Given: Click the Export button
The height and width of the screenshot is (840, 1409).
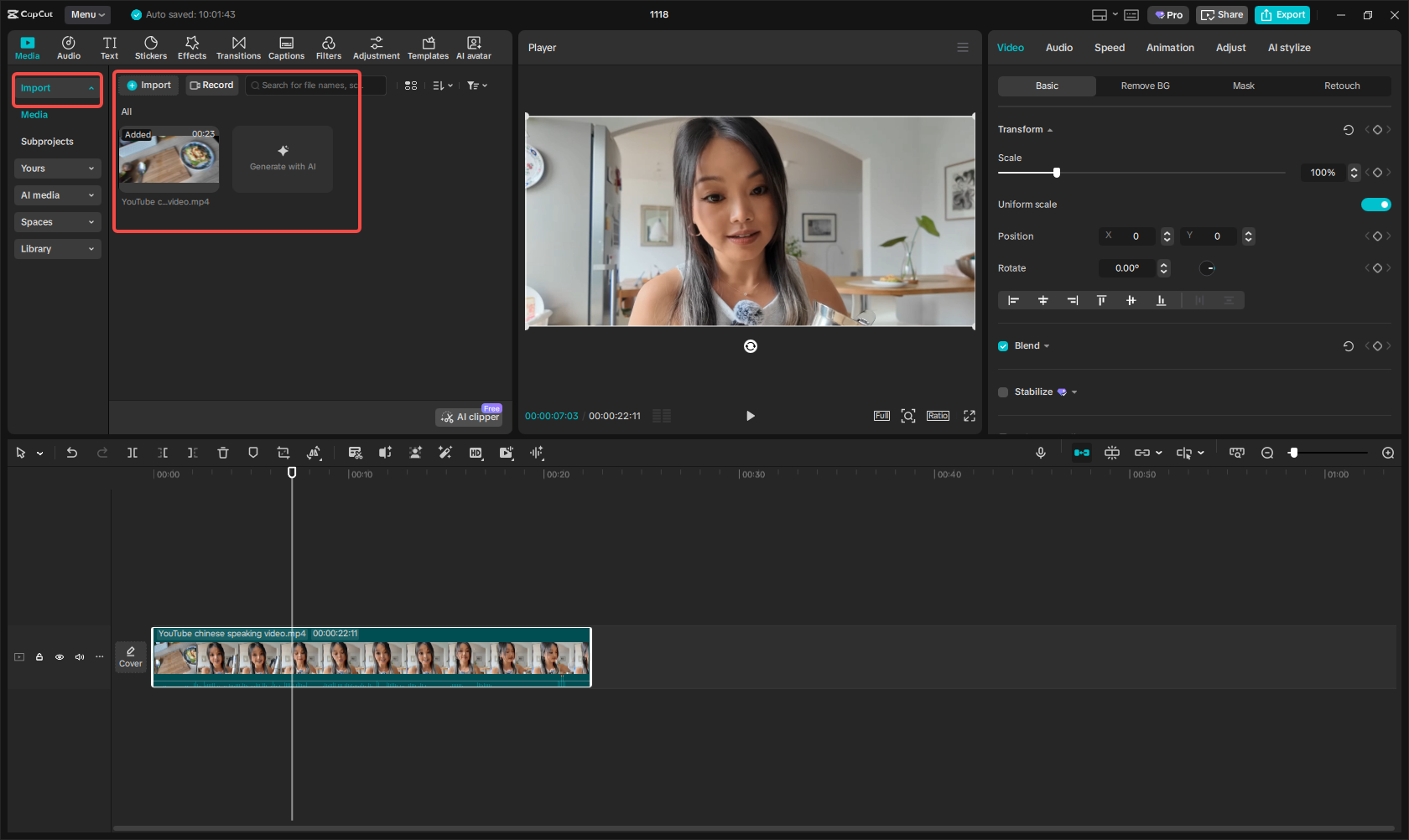Looking at the screenshot, I should pos(1282,14).
